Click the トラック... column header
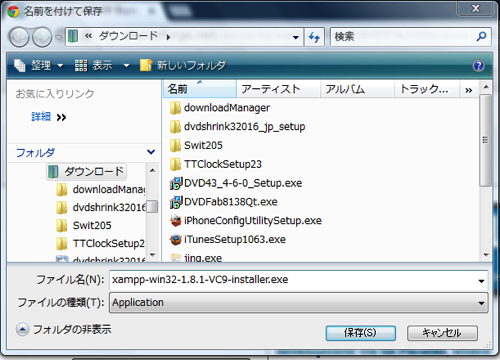500x360 pixels. [x=427, y=89]
